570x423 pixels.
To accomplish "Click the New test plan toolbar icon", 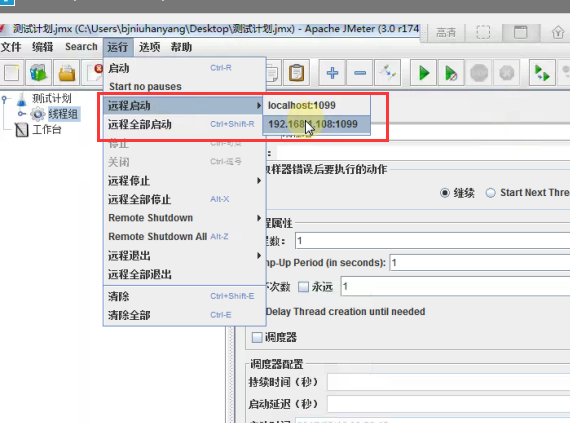I will (x=12, y=73).
